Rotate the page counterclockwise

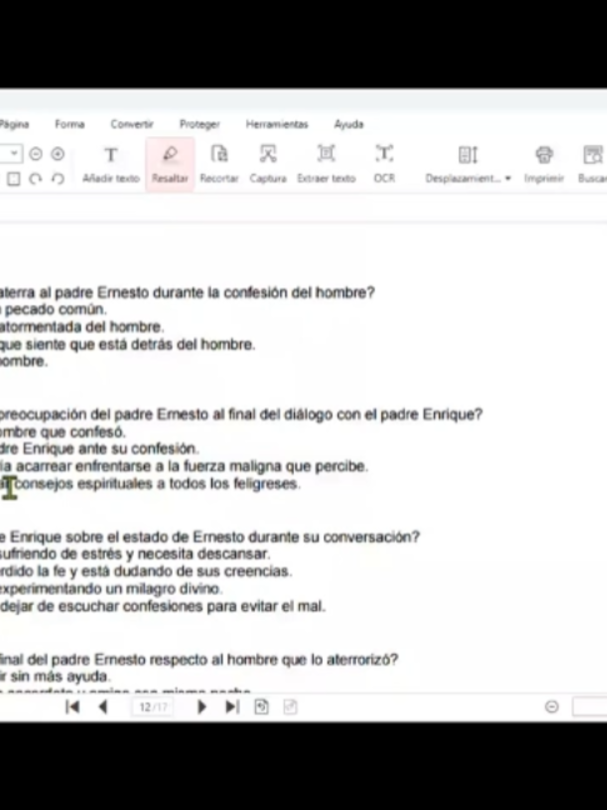pos(58,179)
